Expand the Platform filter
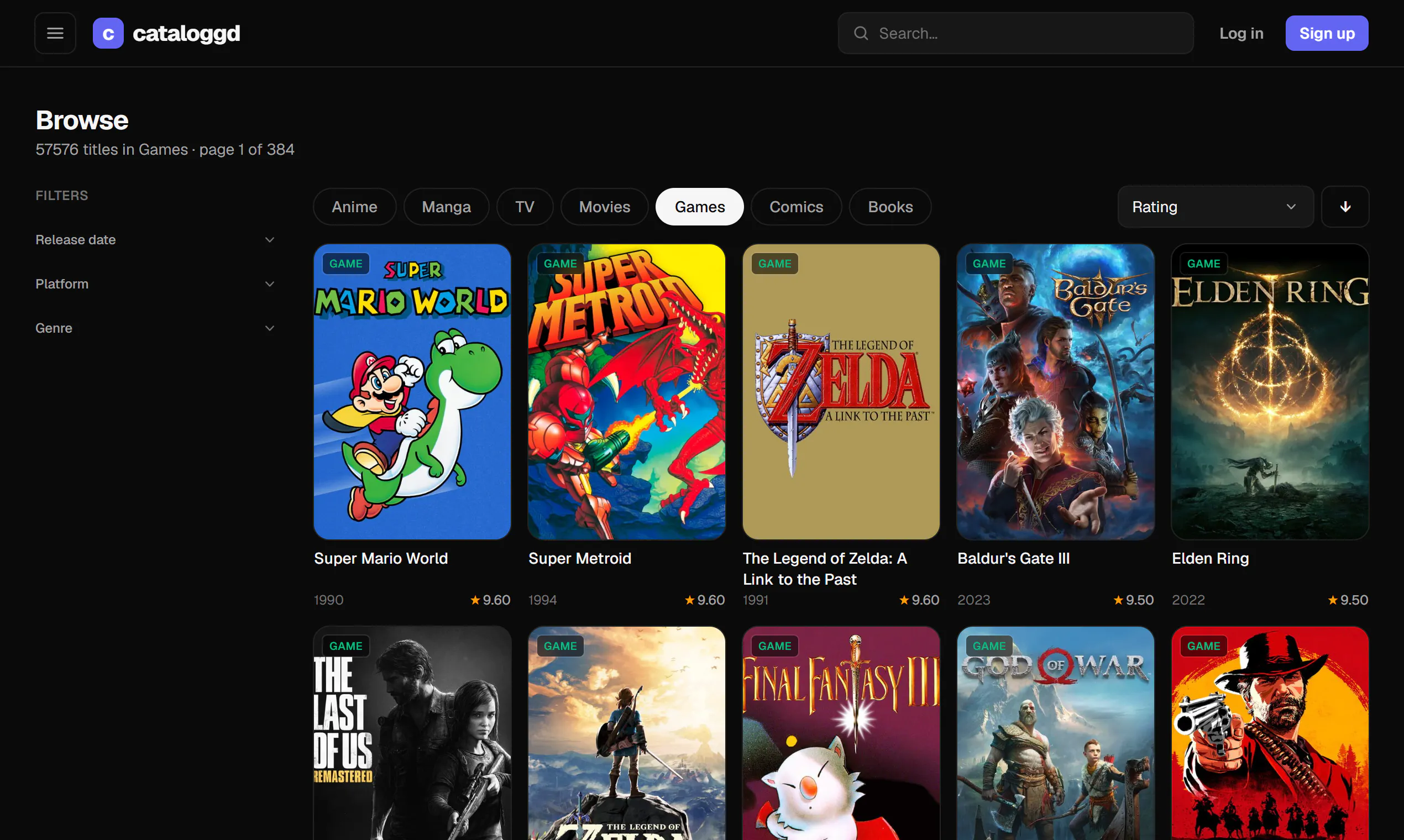The image size is (1404, 840). click(155, 284)
